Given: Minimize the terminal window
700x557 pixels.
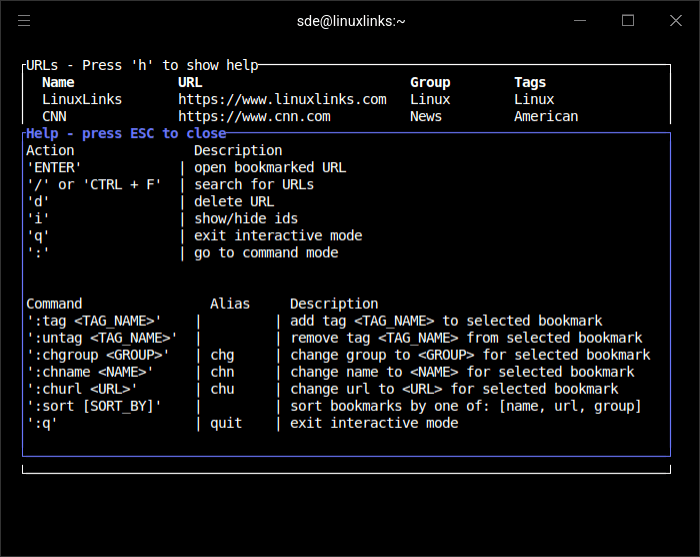Looking at the screenshot, I should pos(580,21).
